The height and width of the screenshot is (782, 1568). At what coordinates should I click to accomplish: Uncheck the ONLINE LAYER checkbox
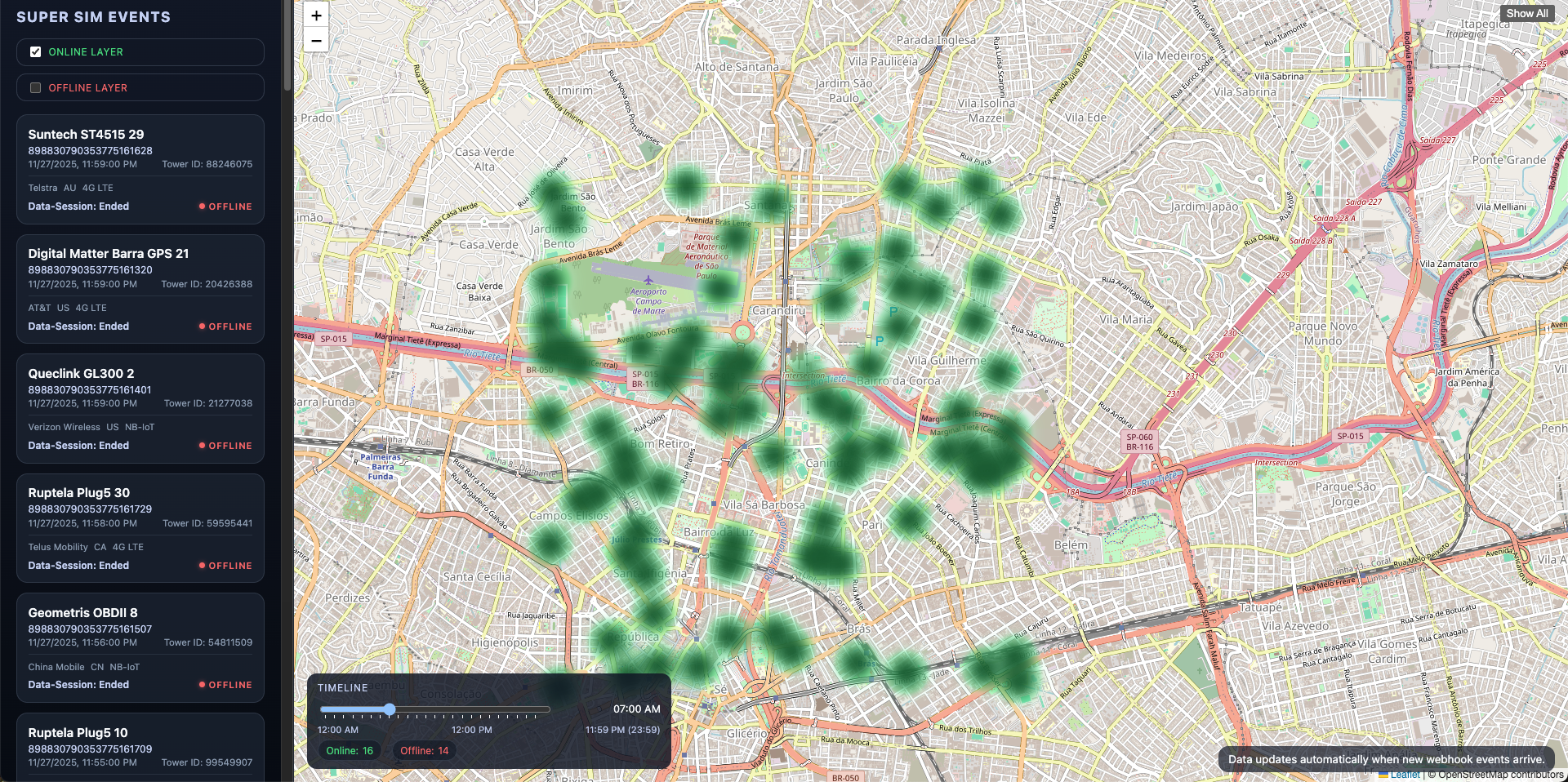tap(35, 51)
